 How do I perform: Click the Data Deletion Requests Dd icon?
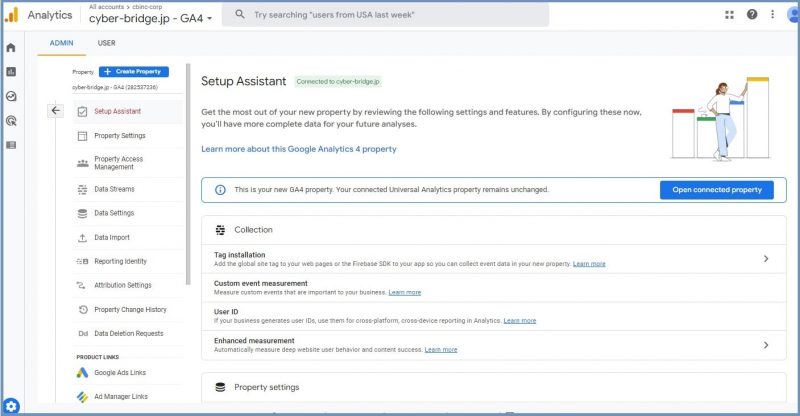(83, 333)
